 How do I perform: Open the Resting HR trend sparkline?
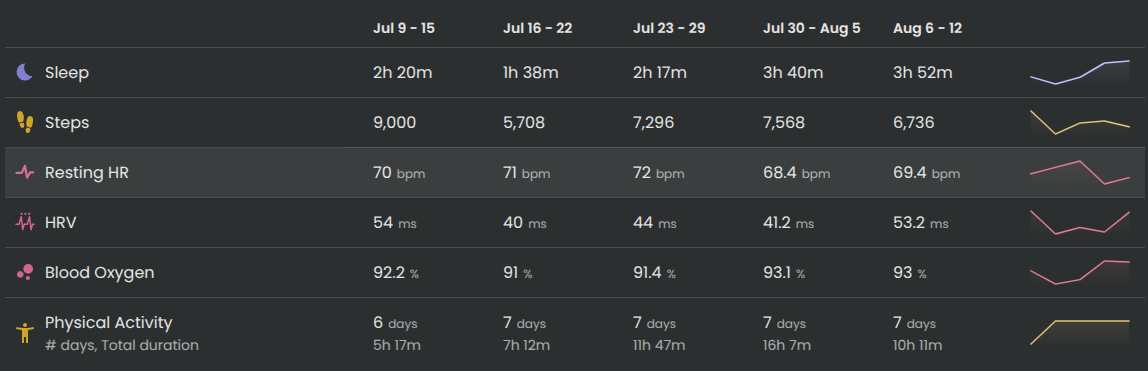pos(1080,173)
